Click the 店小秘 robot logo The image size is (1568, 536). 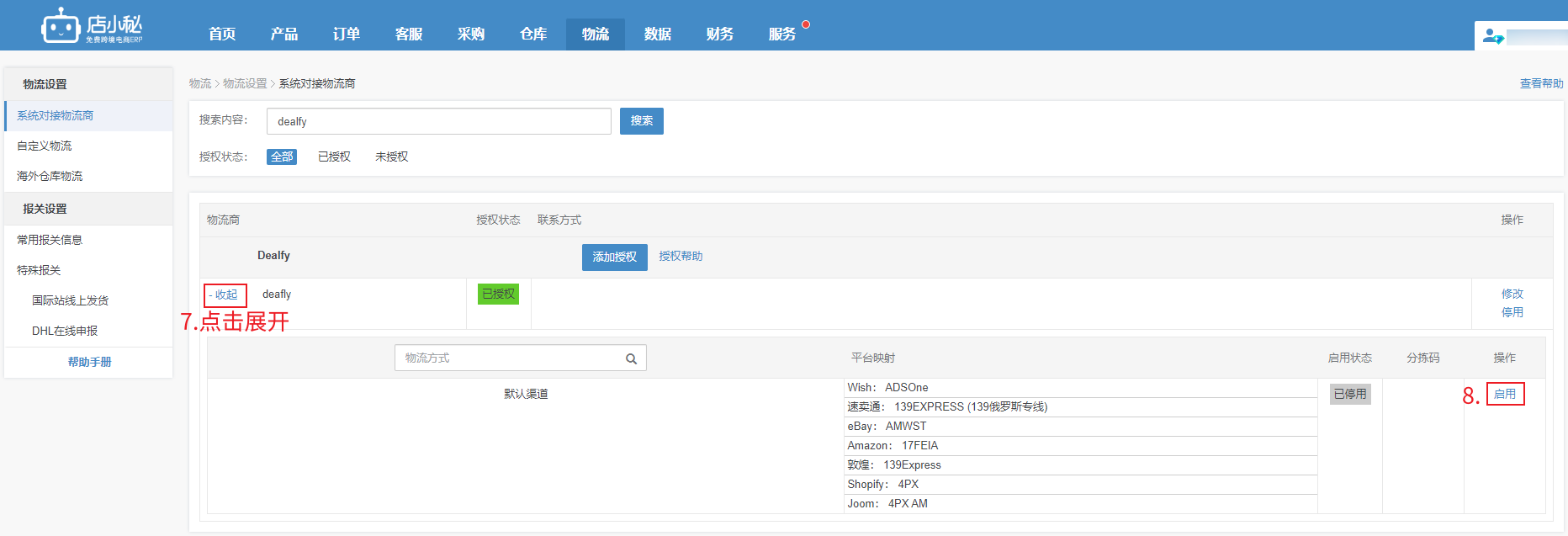92,26
